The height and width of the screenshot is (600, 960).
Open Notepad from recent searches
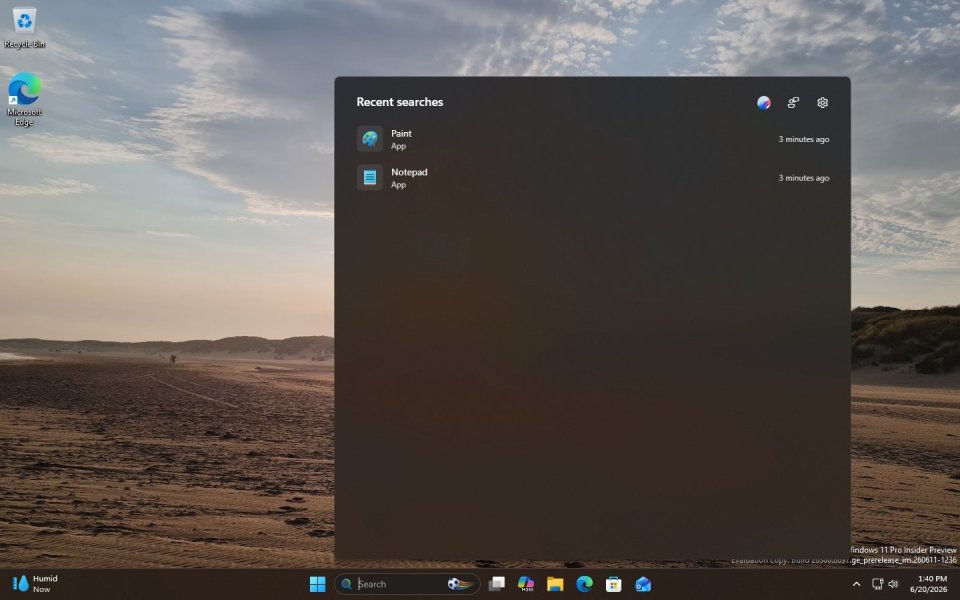592,178
